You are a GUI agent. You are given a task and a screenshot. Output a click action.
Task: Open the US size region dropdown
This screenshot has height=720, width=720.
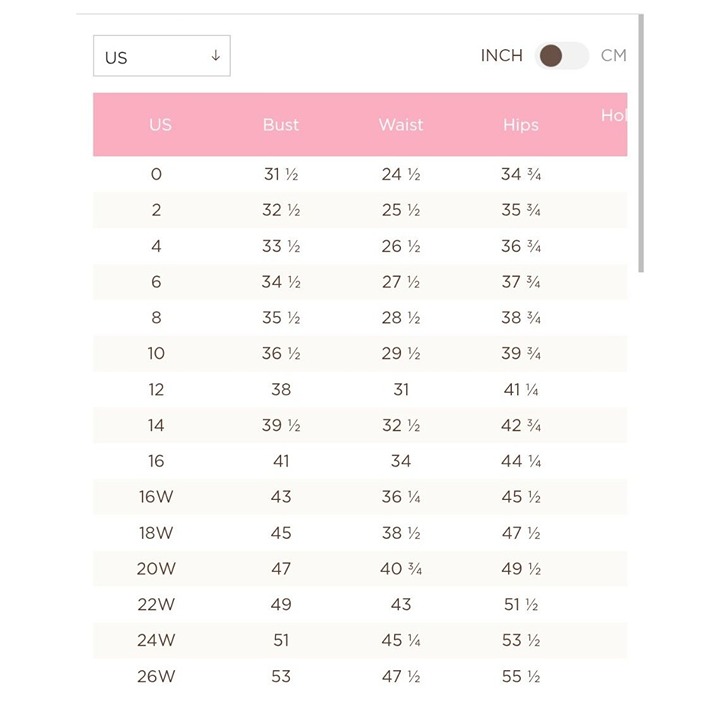[162, 56]
